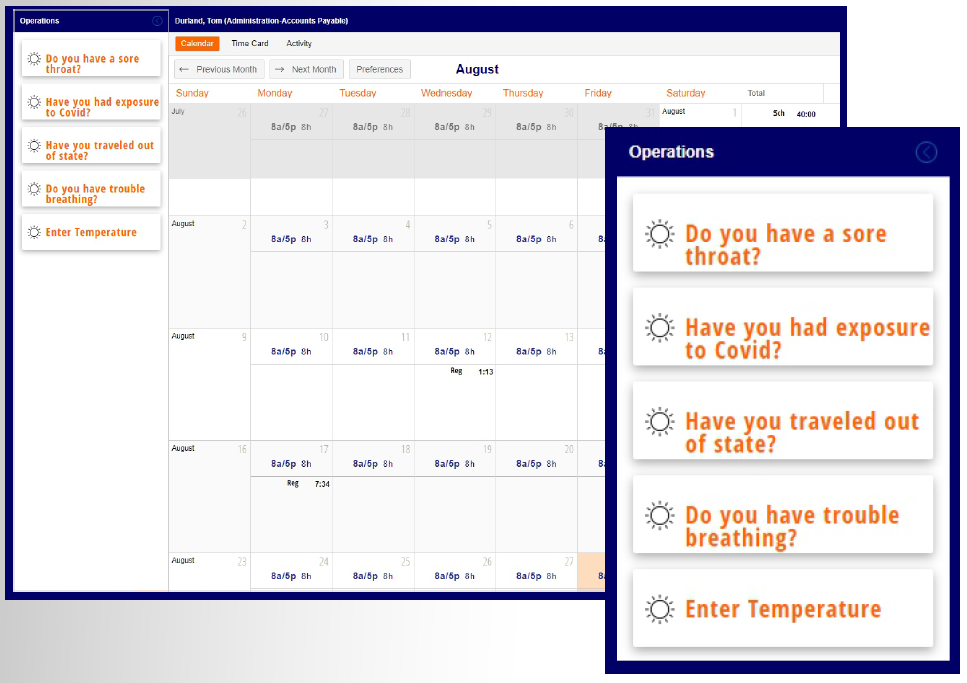Click the Sunday August 16 cell

tap(210, 496)
